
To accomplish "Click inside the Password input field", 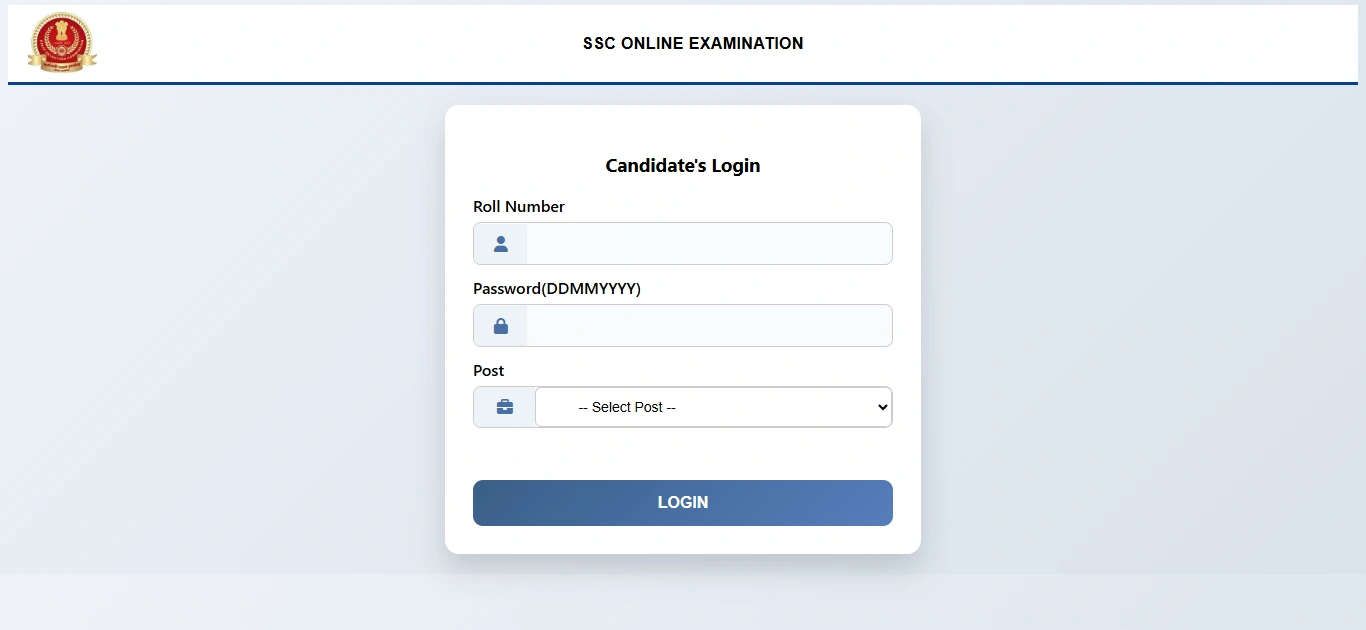I will (x=707, y=325).
